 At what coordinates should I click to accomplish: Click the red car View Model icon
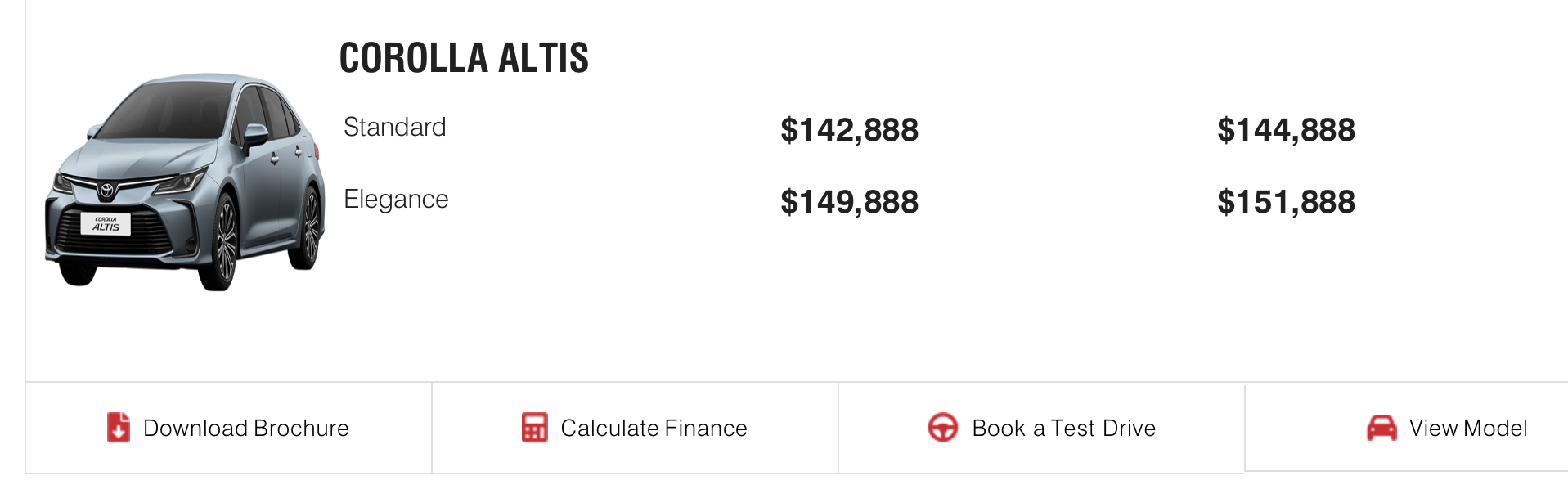point(1382,428)
